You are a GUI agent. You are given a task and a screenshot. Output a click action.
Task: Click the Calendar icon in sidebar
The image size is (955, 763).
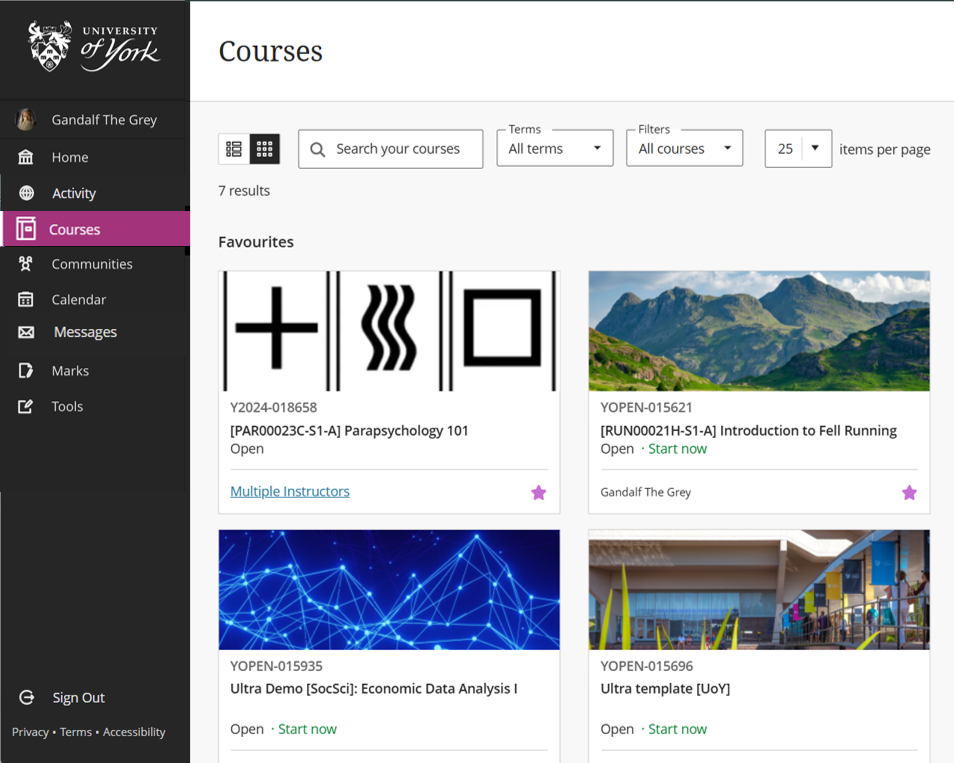tap(26, 299)
